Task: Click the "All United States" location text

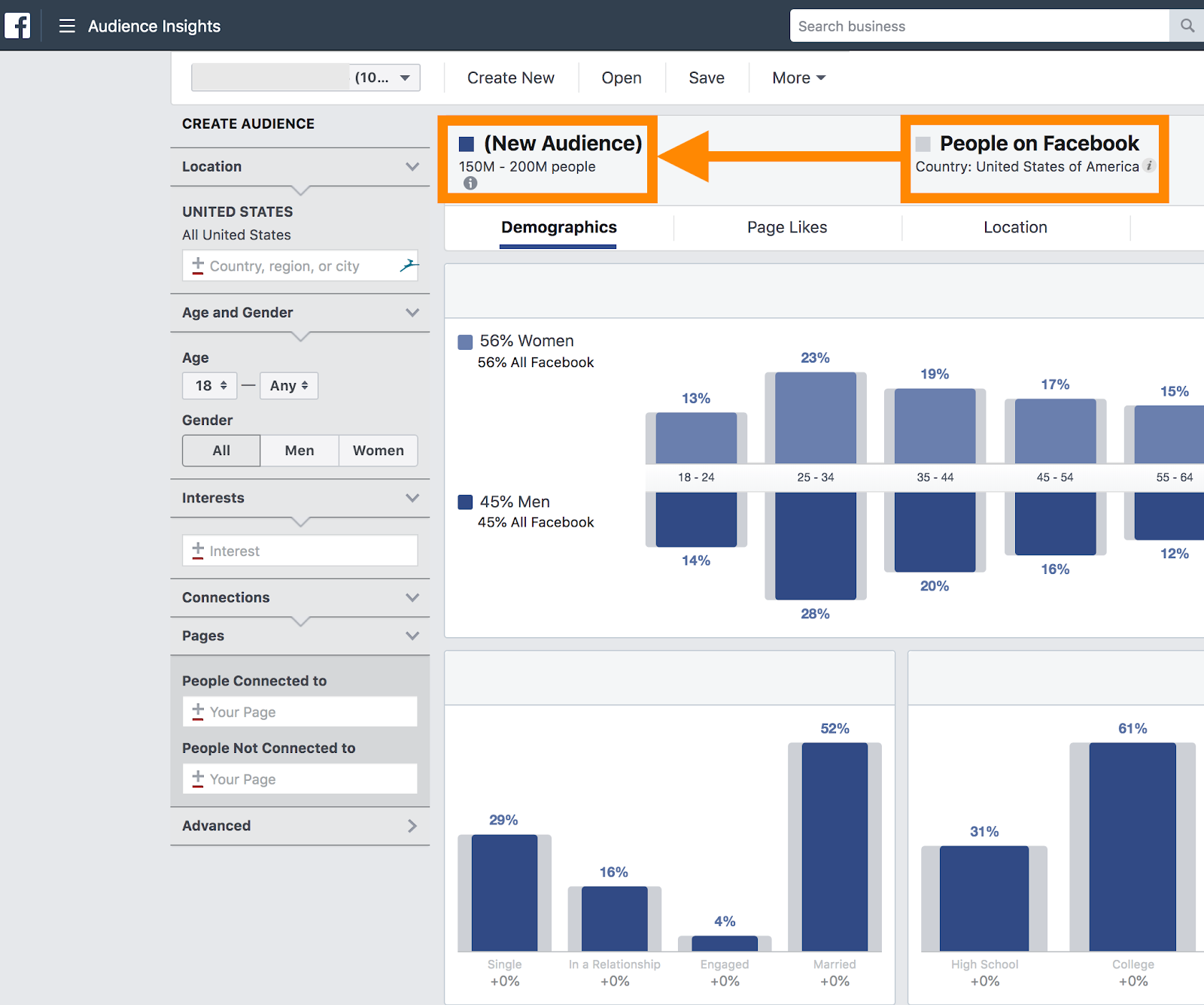Action: 236,235
